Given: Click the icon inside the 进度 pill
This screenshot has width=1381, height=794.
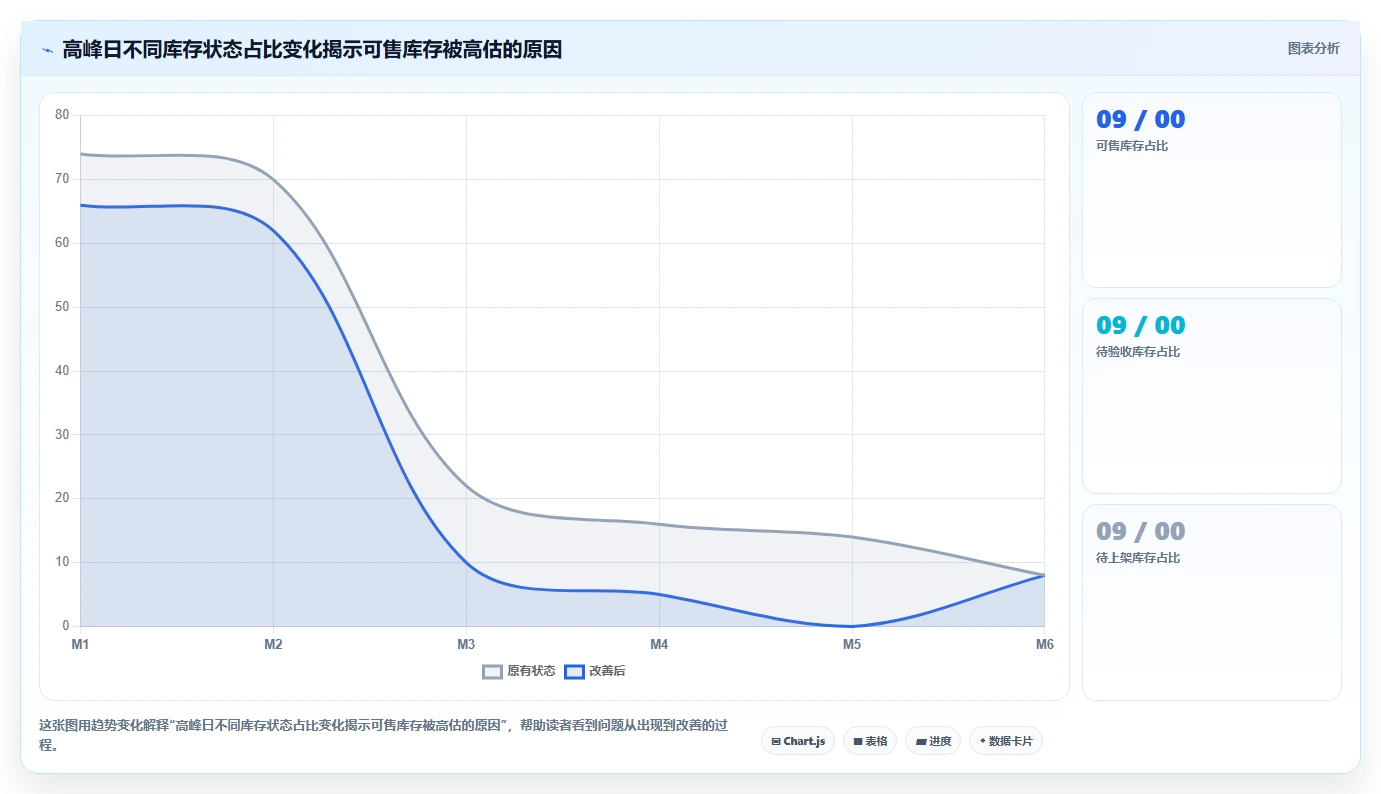Looking at the screenshot, I should (920, 742).
